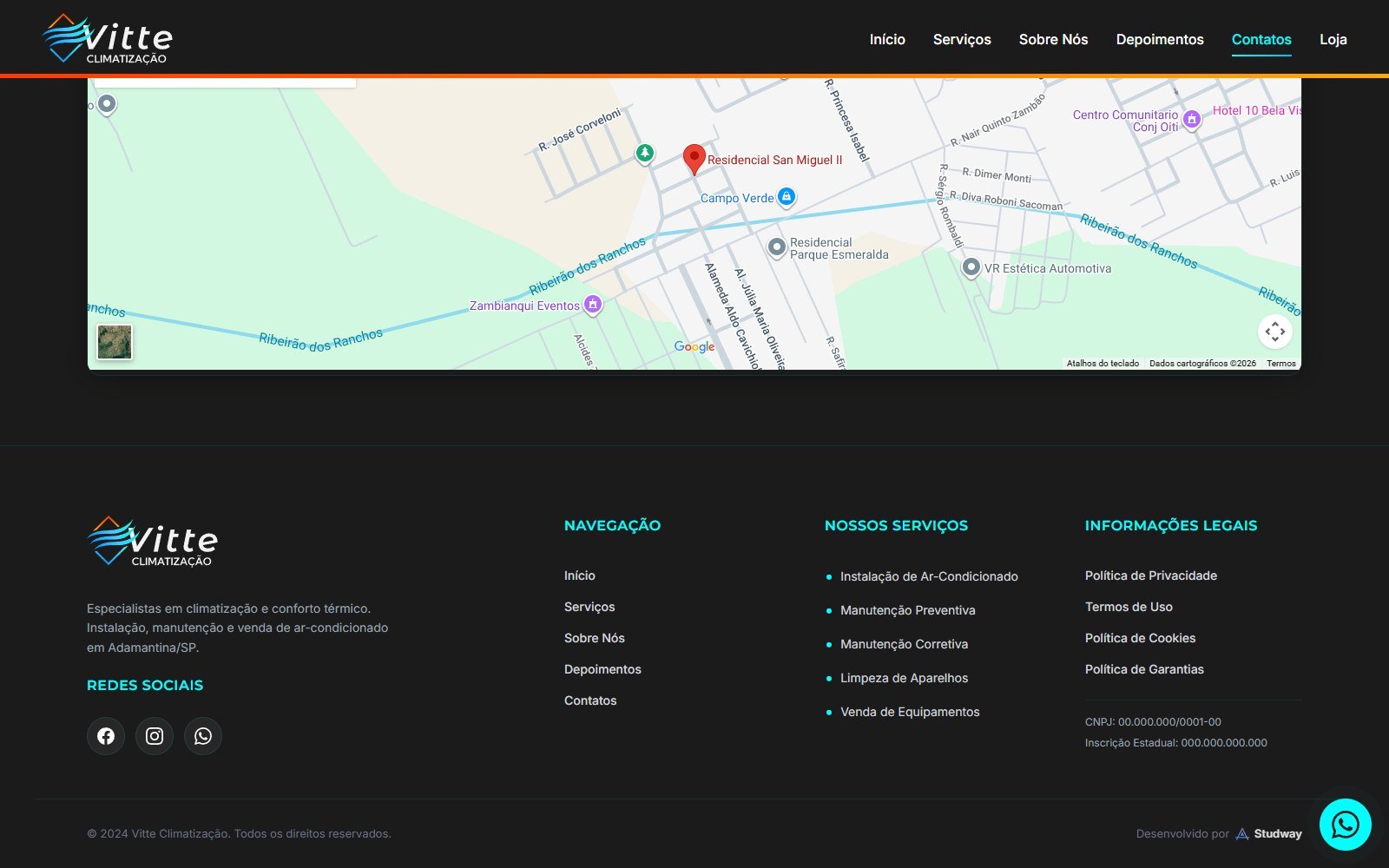Click the Vitte Climatização footer logo
This screenshot has height=868, width=1389.
[x=153, y=541]
